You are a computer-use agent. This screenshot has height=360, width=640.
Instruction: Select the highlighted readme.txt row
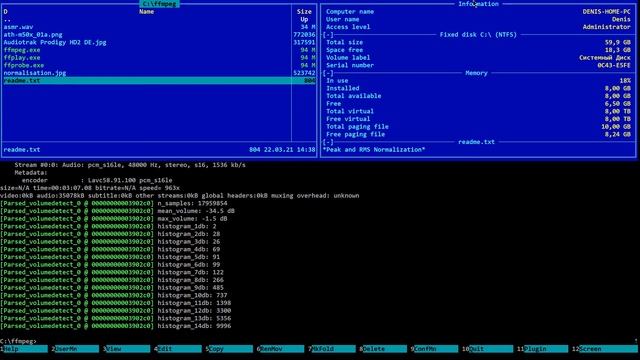pyautogui.click(x=159, y=81)
